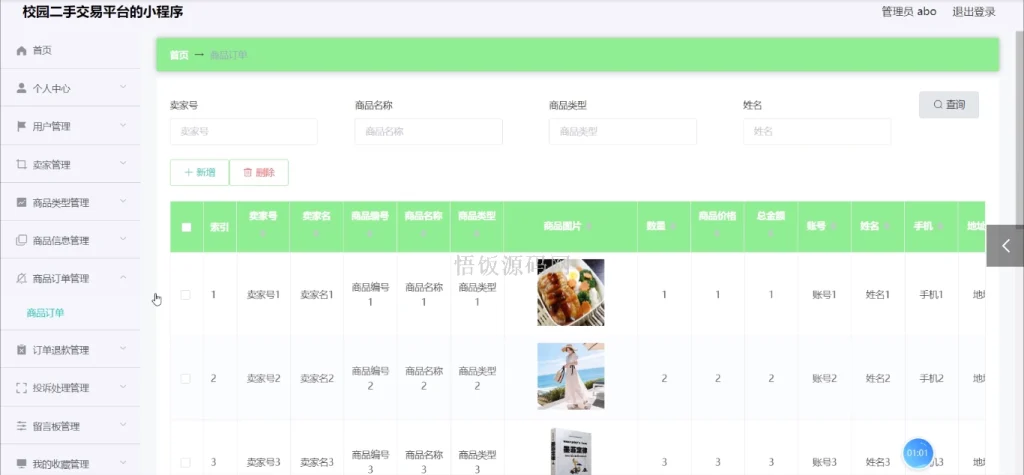Sort by the 数量 column sort arrows
The image size is (1024, 475).
pyautogui.click(x=673, y=226)
